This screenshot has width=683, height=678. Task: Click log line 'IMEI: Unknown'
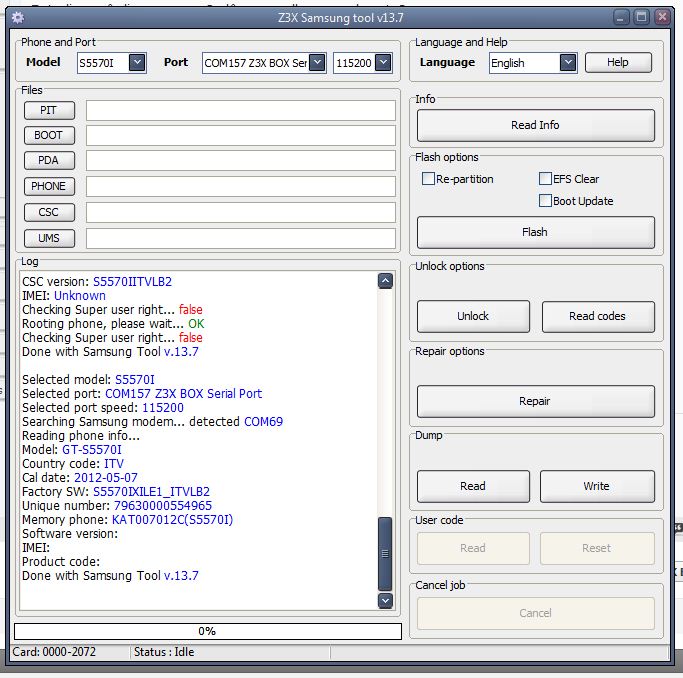(x=64, y=296)
